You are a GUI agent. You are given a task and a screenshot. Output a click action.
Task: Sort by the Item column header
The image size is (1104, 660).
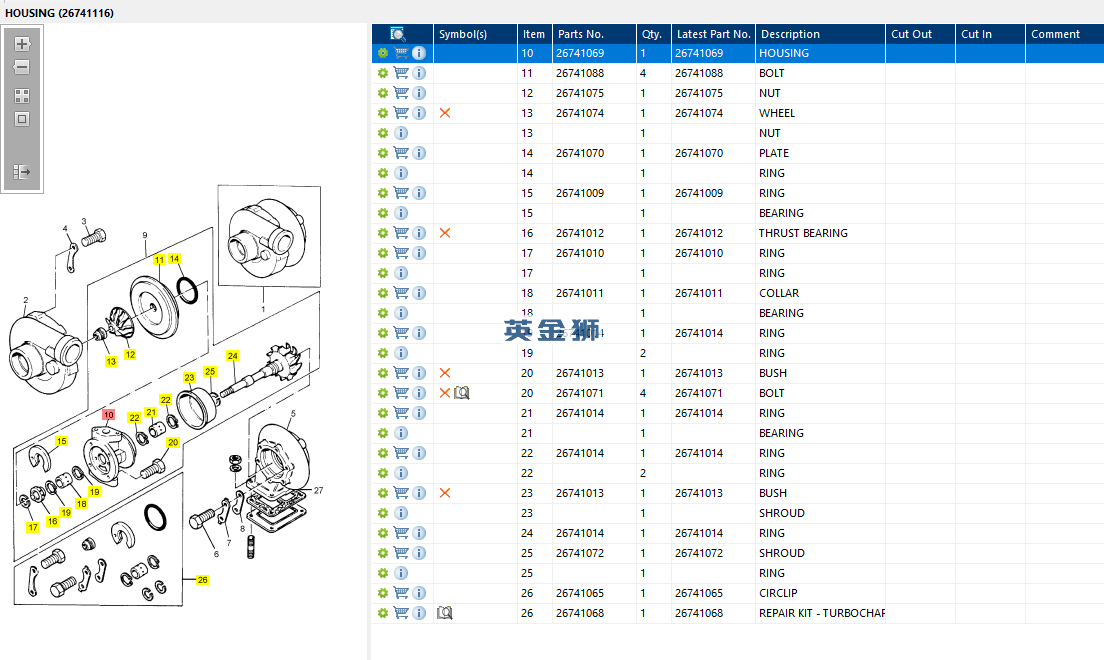[x=534, y=34]
